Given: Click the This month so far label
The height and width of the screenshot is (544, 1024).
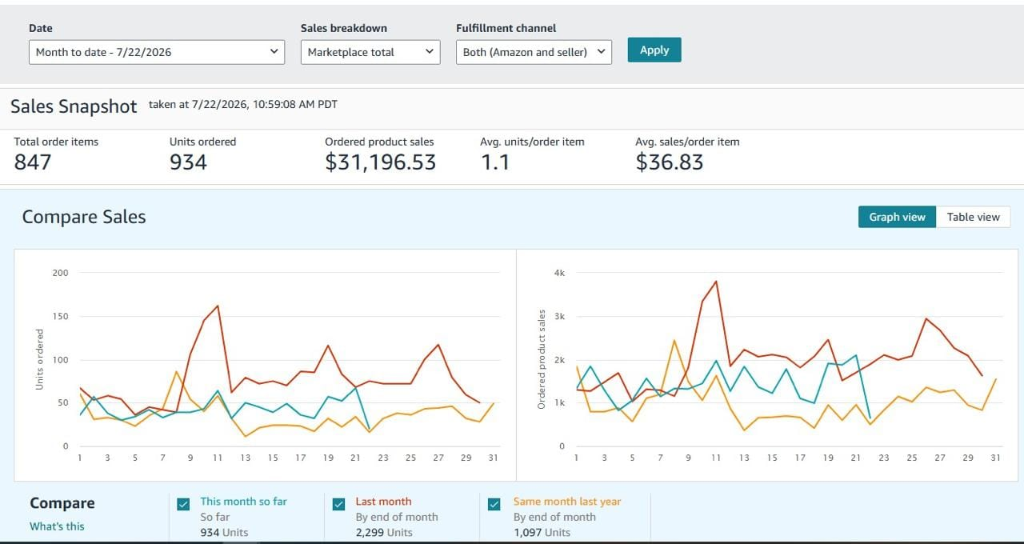Looking at the screenshot, I should [244, 502].
